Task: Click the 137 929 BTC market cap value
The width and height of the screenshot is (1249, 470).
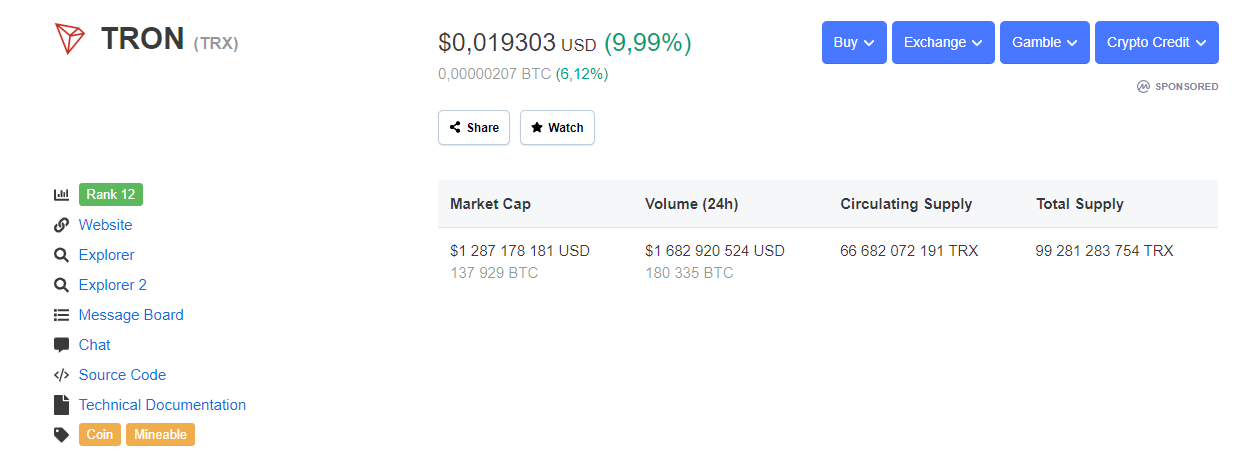Action: pos(494,273)
